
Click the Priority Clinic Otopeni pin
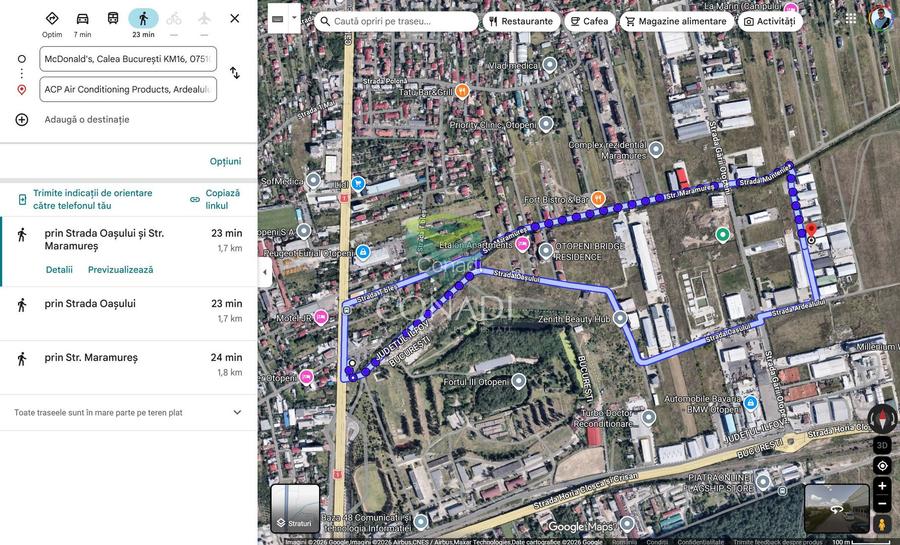(x=546, y=123)
